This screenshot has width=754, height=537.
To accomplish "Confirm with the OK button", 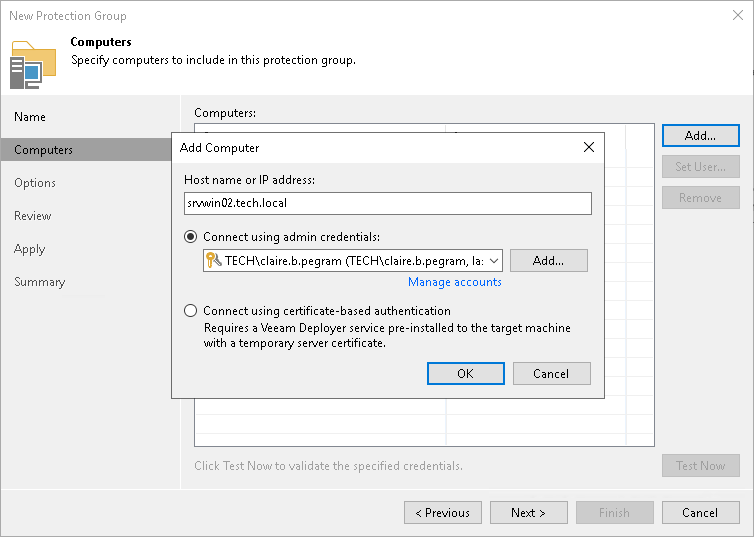I will tap(465, 374).
